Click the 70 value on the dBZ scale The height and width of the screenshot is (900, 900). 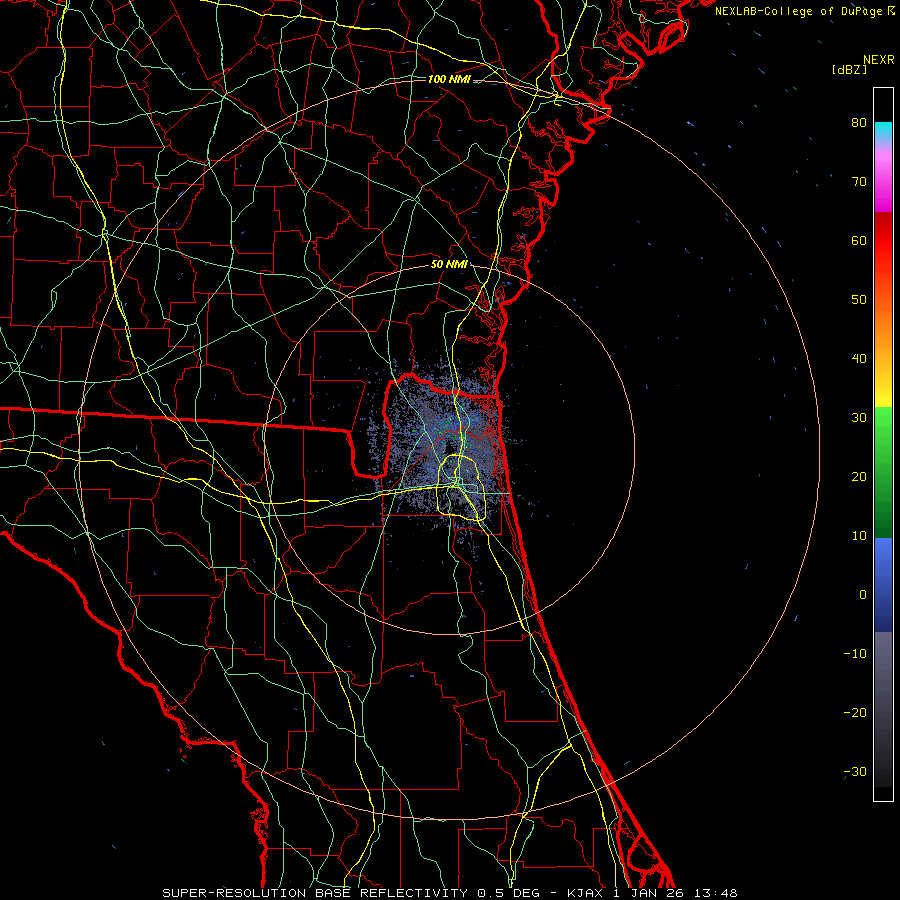pos(859,182)
